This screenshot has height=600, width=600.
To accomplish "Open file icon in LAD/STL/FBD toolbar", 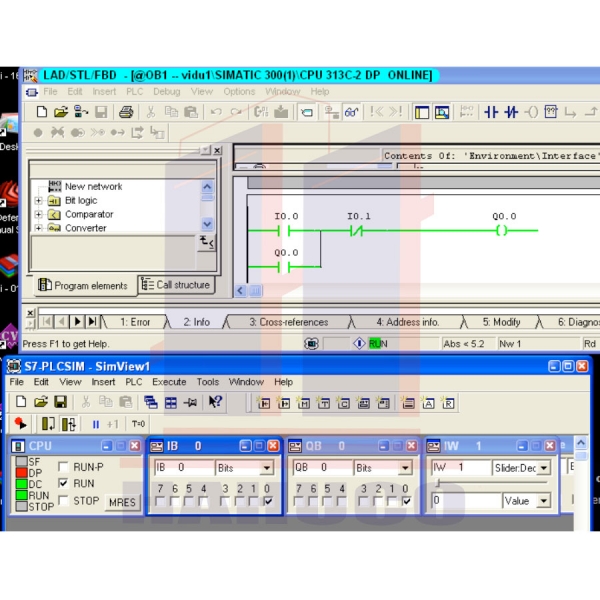I will click(61, 112).
